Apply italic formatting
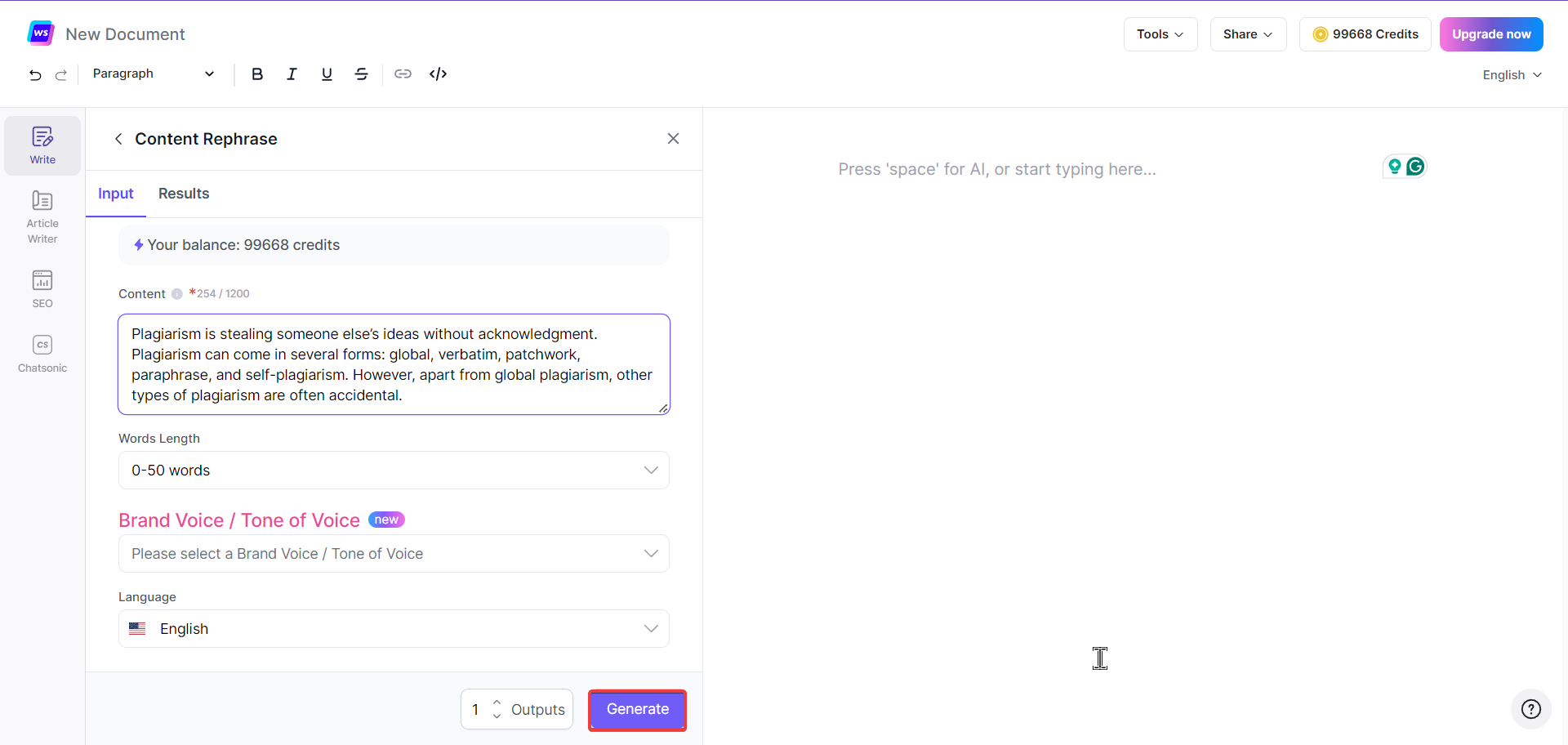Viewport: 1568px width, 745px height. coord(292,74)
